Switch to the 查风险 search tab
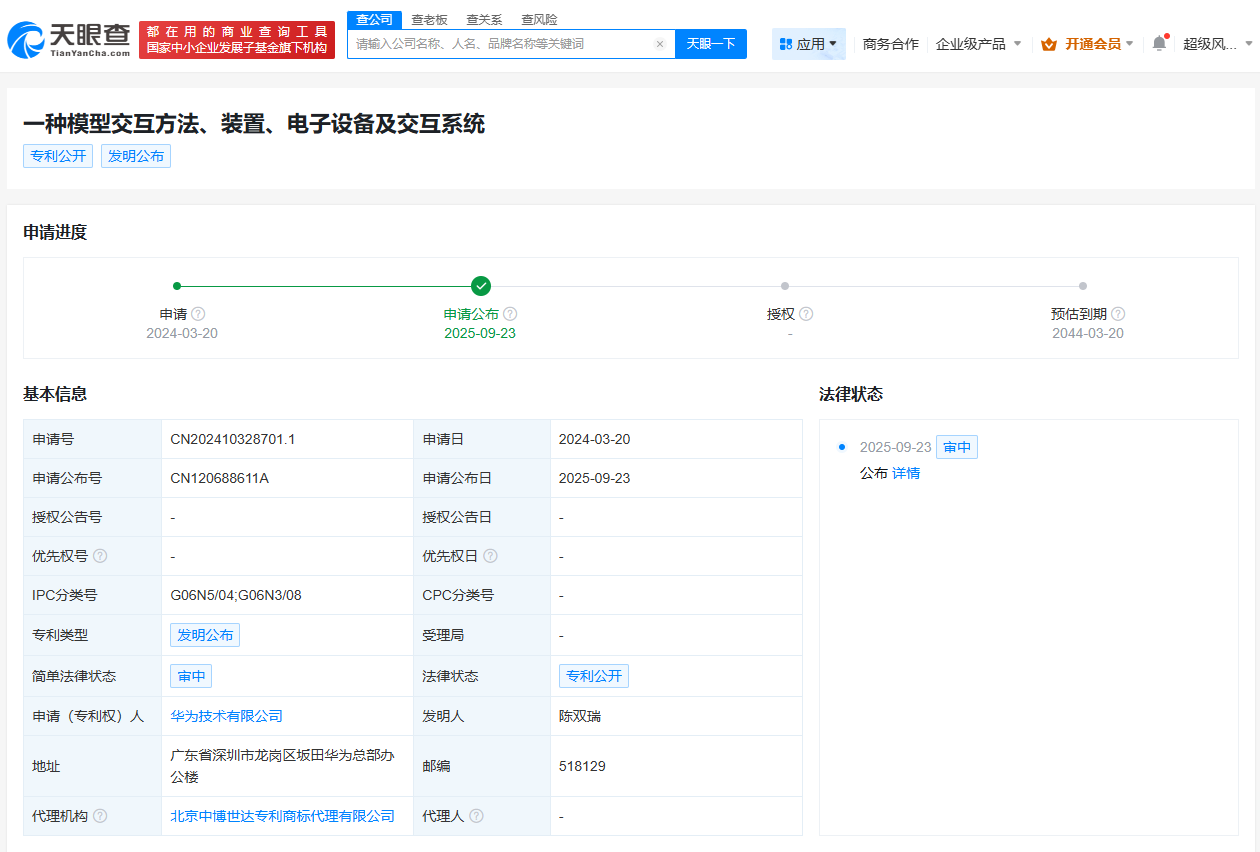 tap(538, 18)
